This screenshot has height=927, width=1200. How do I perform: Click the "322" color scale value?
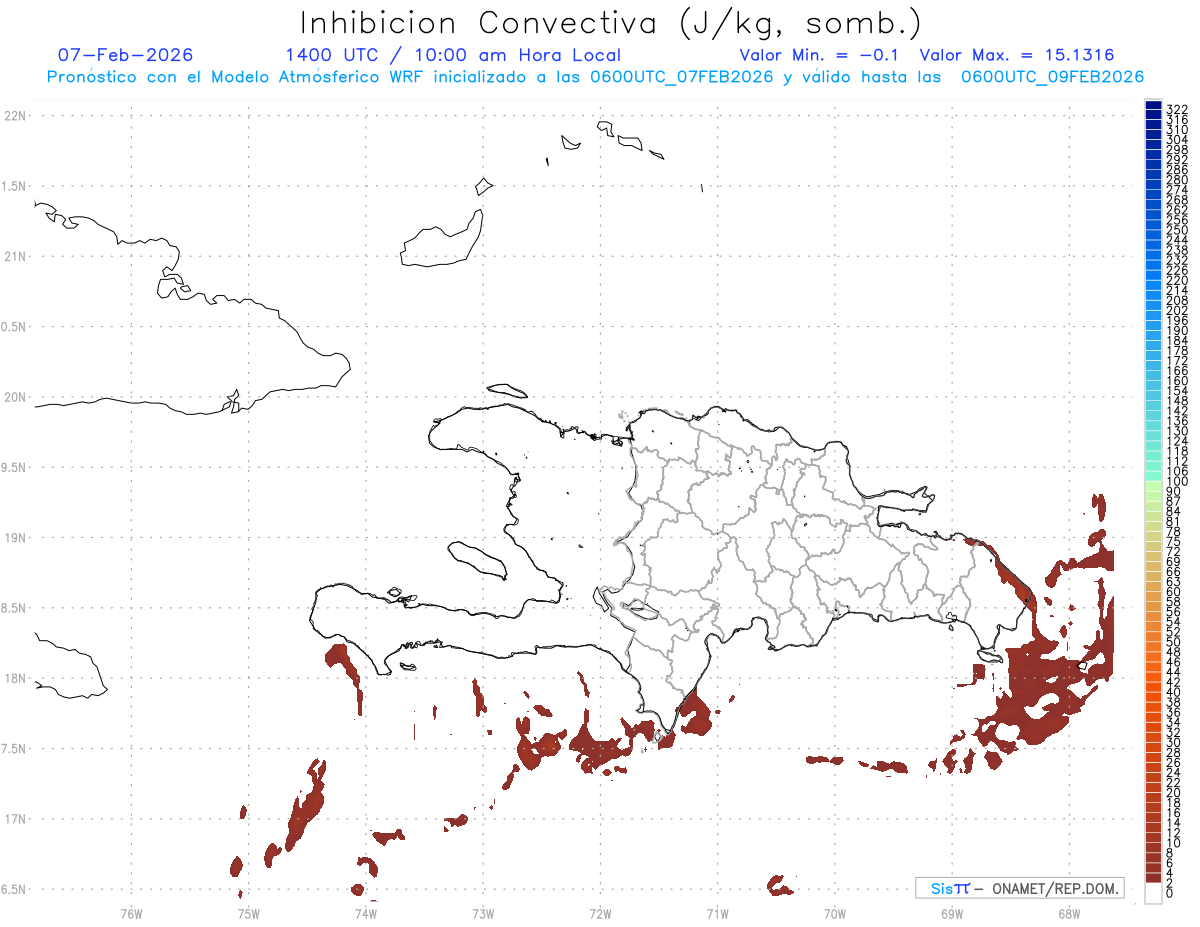[x=1177, y=108]
